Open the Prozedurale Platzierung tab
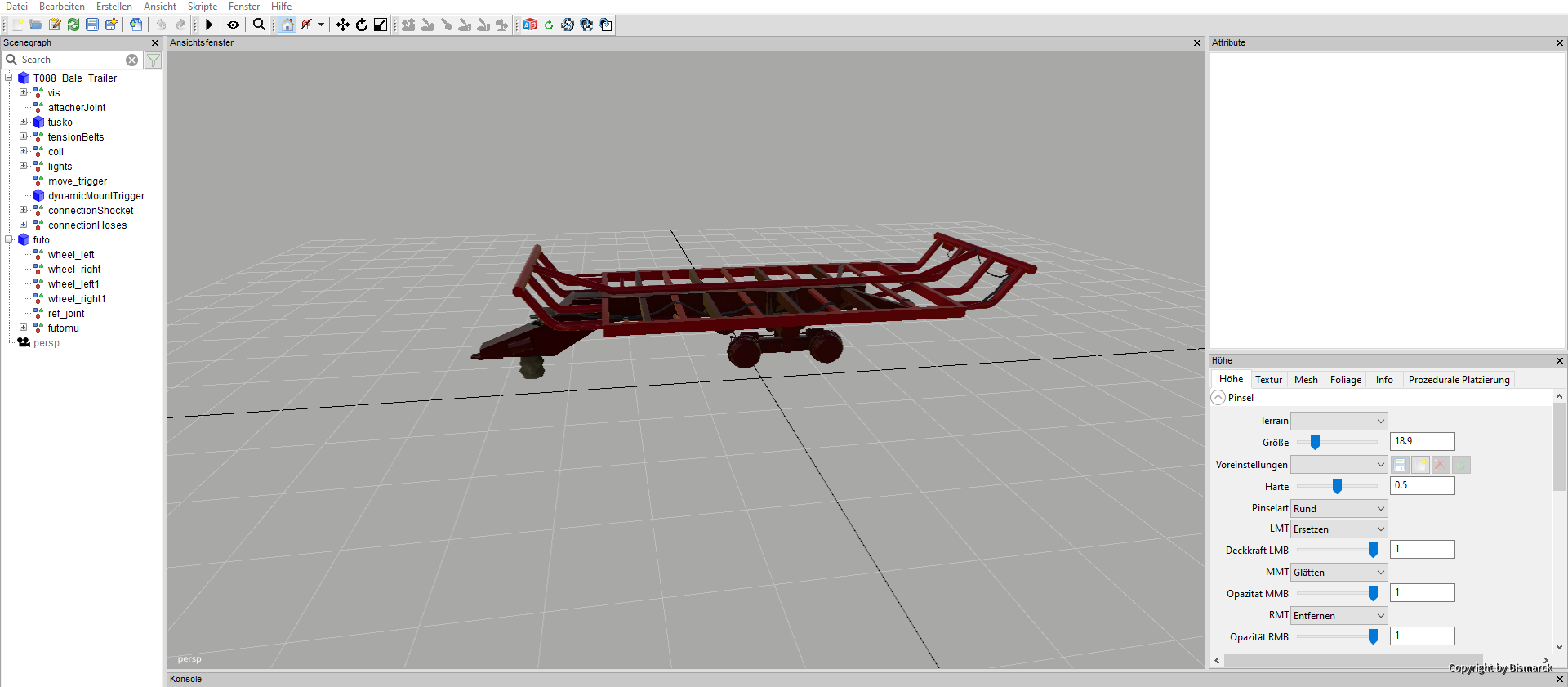The width and height of the screenshot is (1568, 687). [x=1459, y=380]
